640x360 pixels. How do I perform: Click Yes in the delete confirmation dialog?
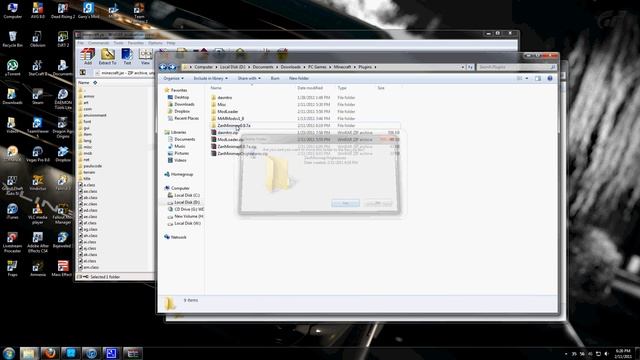345,203
